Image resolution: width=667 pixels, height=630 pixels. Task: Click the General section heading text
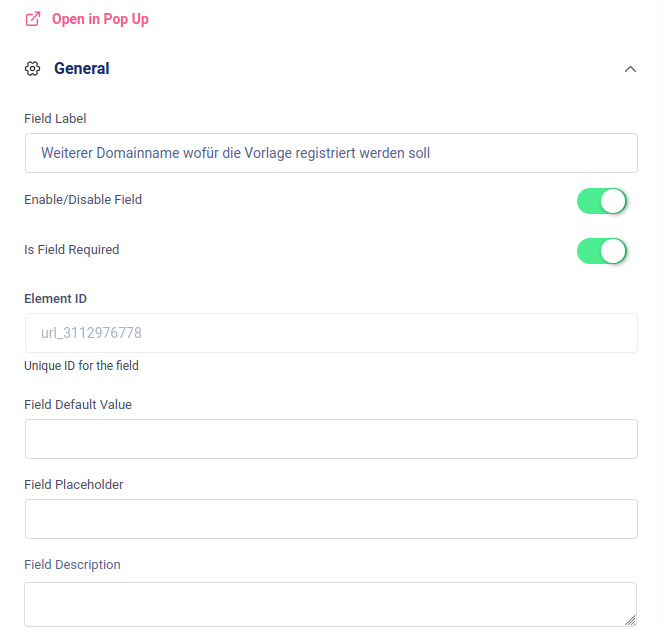(x=82, y=69)
